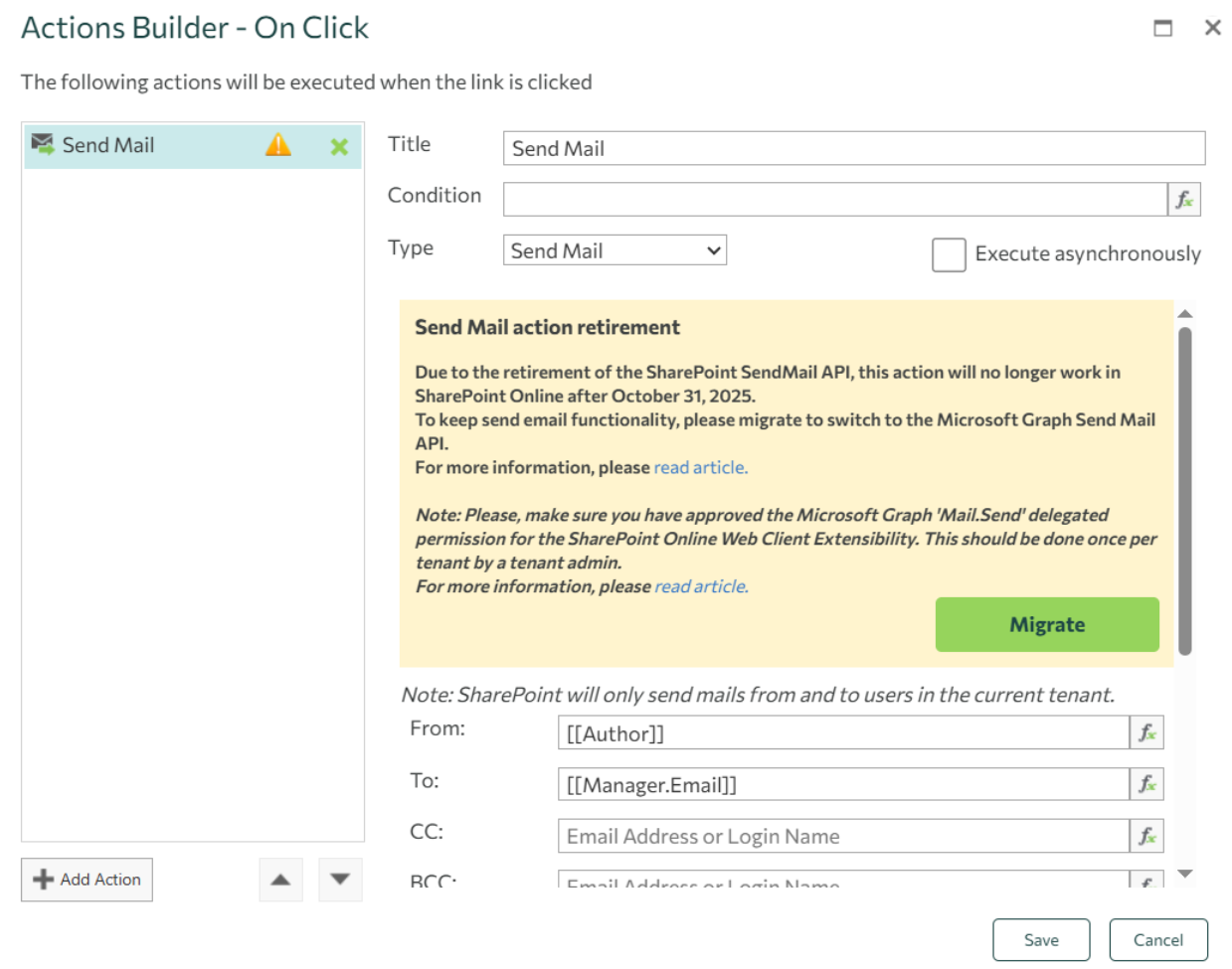1232x969 pixels.
Task: Open first read article link about retirement
Action: point(700,467)
